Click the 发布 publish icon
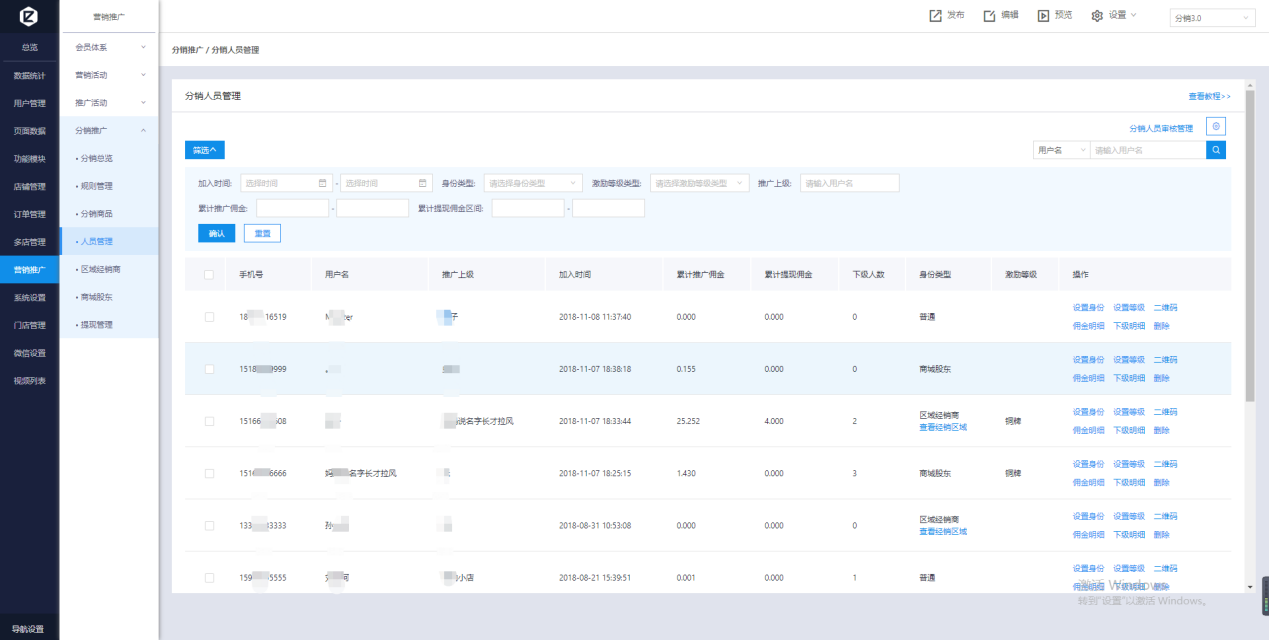Viewport: 1269px width, 640px height. (x=935, y=16)
